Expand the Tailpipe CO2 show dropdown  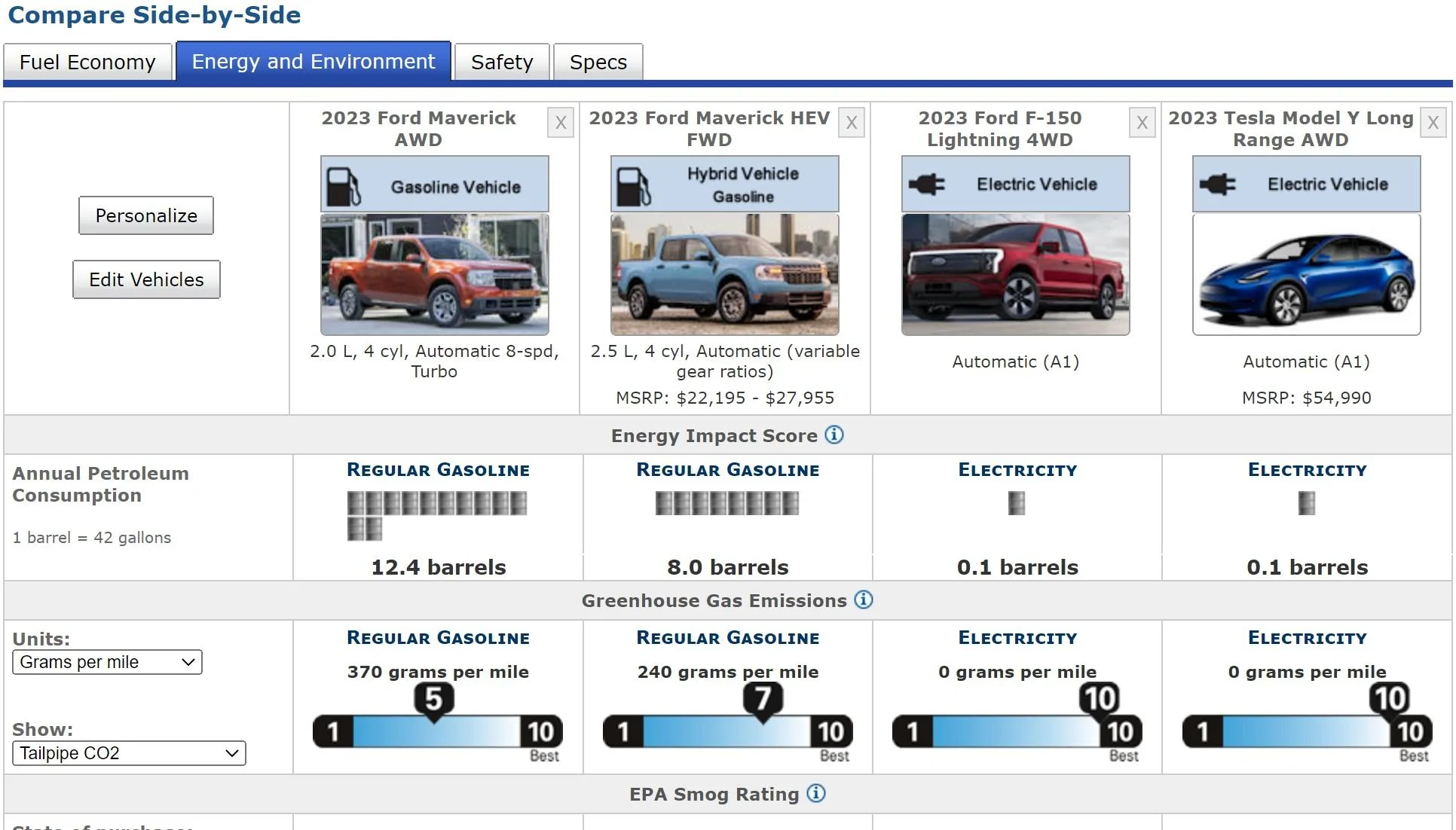pyautogui.click(x=129, y=753)
